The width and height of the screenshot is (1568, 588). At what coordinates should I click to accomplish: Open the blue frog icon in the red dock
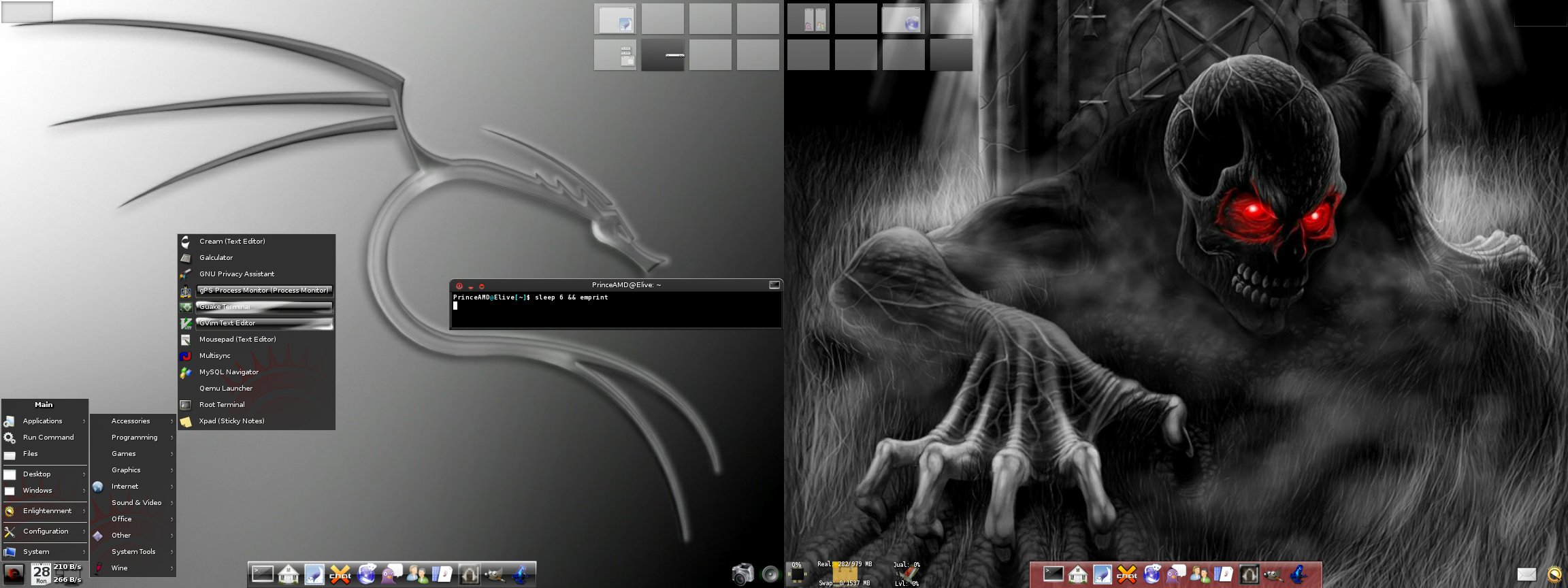(x=1298, y=574)
